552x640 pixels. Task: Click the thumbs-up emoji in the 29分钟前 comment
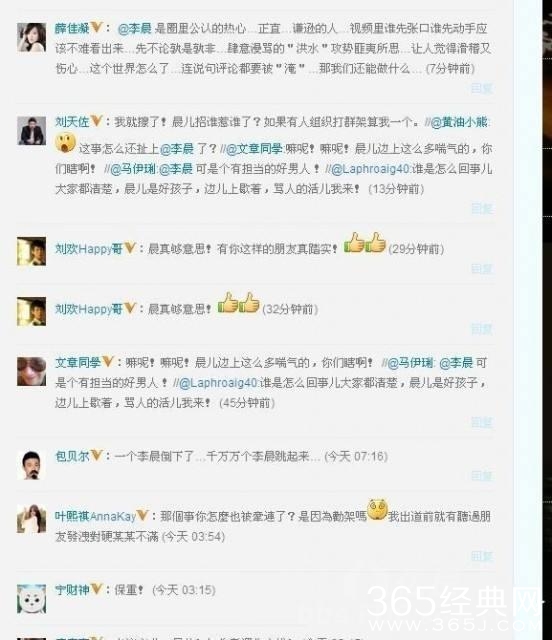click(x=365, y=243)
